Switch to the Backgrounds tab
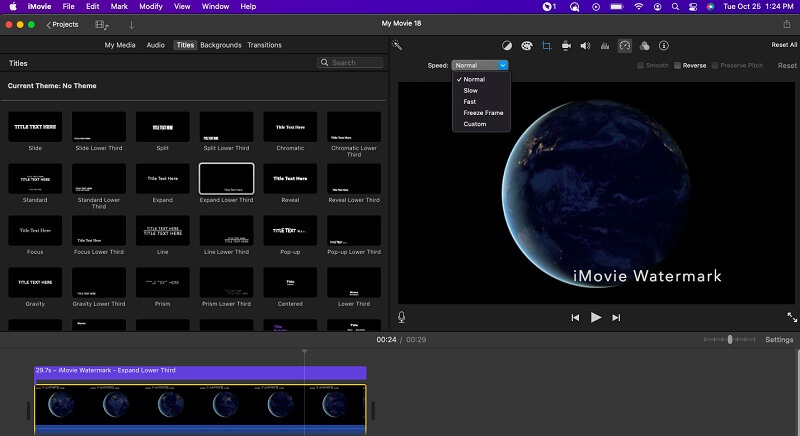This screenshot has height=436, width=800. [x=221, y=45]
